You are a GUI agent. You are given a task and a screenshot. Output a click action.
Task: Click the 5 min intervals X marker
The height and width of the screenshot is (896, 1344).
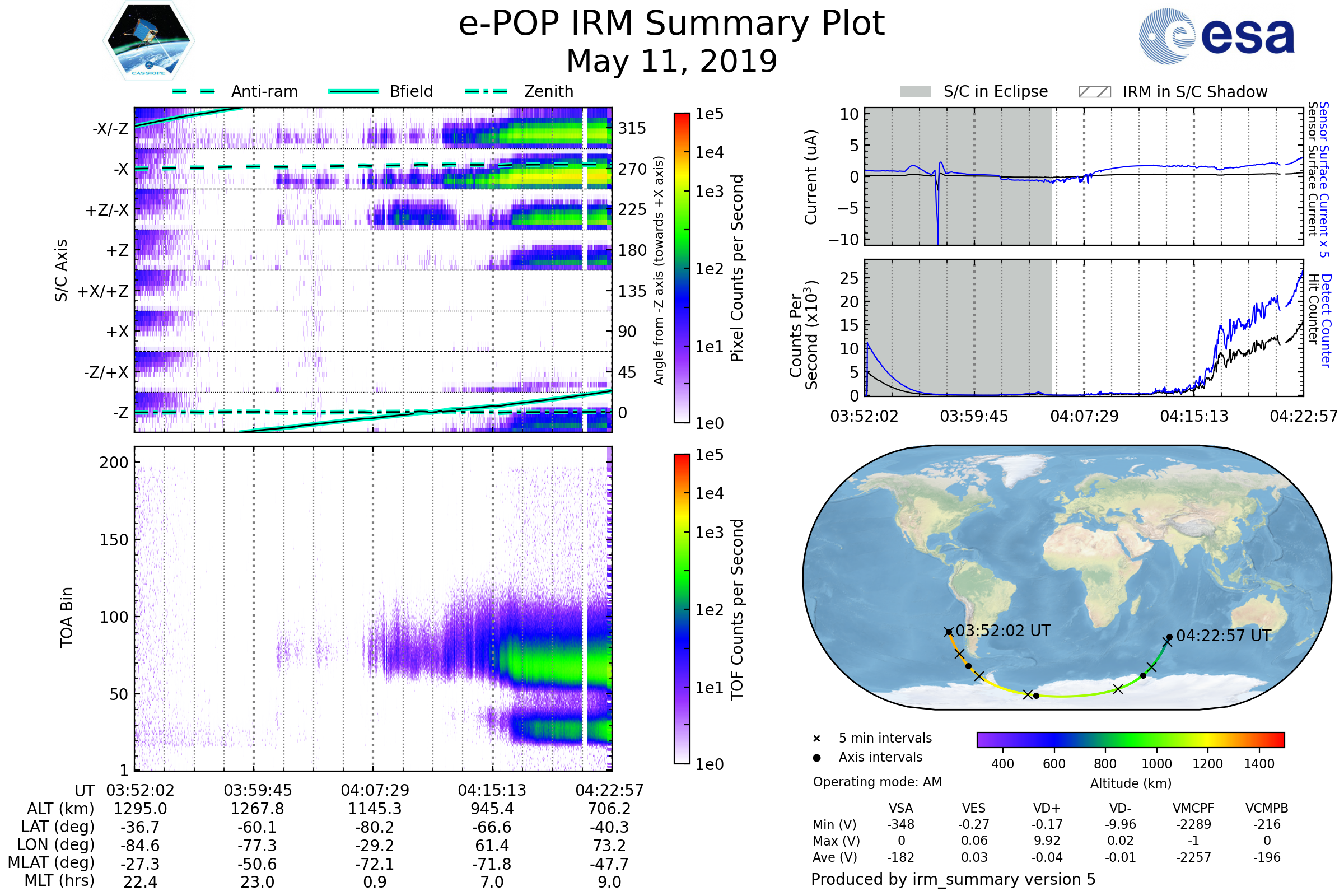(x=816, y=739)
